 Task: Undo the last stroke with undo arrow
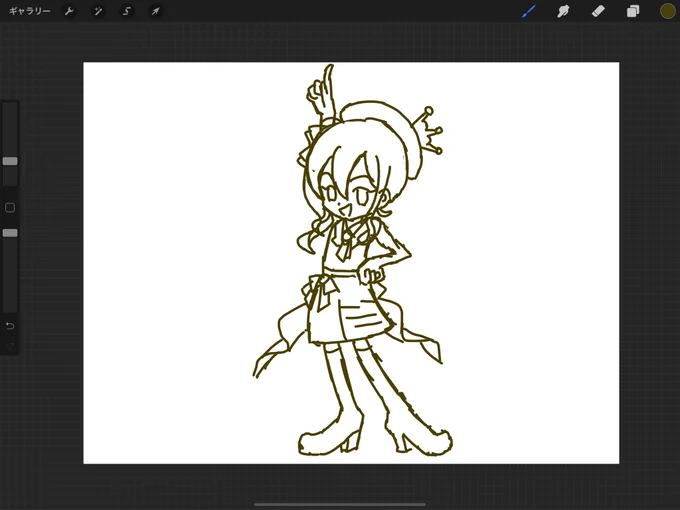tap(10, 326)
